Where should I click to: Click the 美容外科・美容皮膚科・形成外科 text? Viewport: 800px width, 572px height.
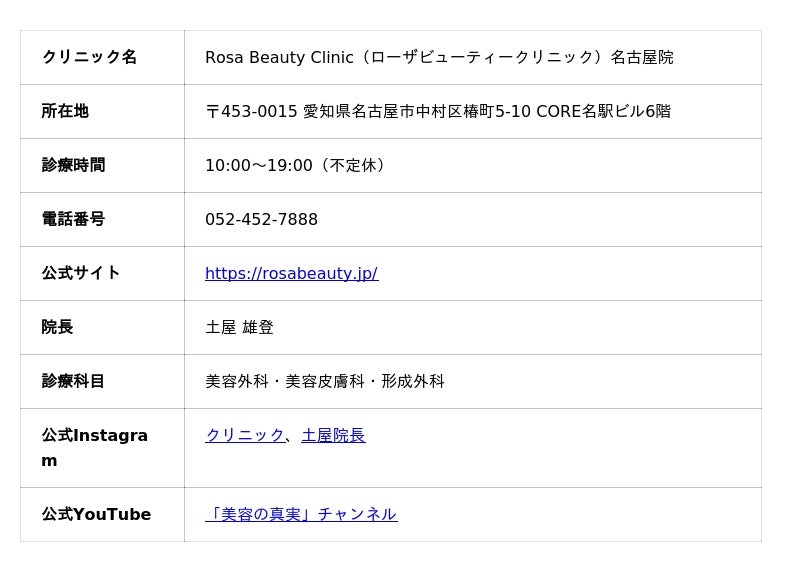tap(325, 381)
